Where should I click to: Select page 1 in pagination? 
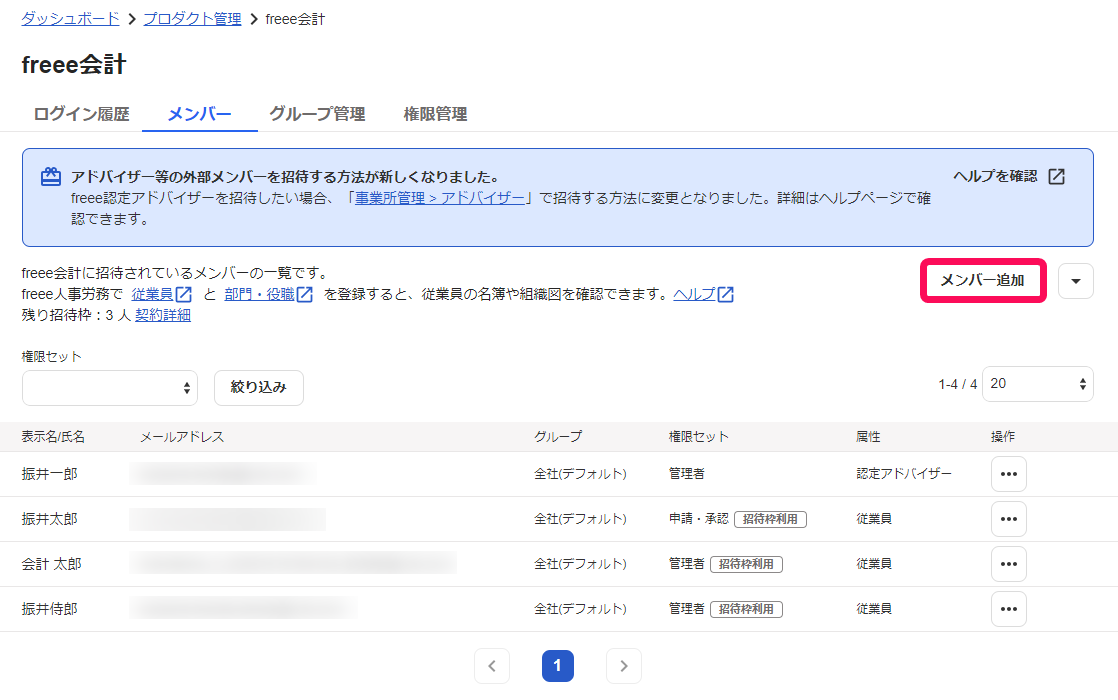click(x=558, y=666)
